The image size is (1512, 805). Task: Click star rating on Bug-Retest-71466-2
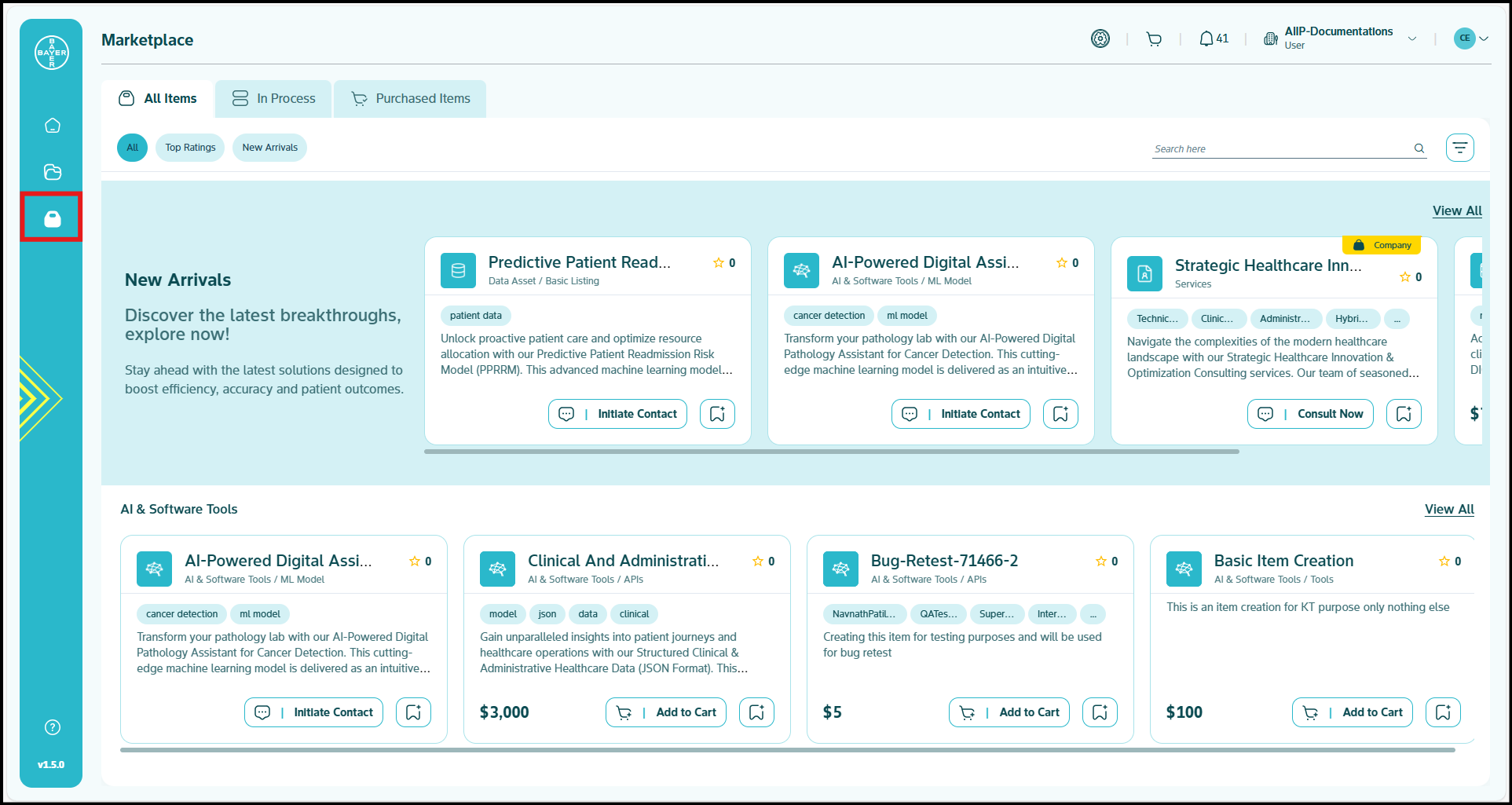point(1101,561)
